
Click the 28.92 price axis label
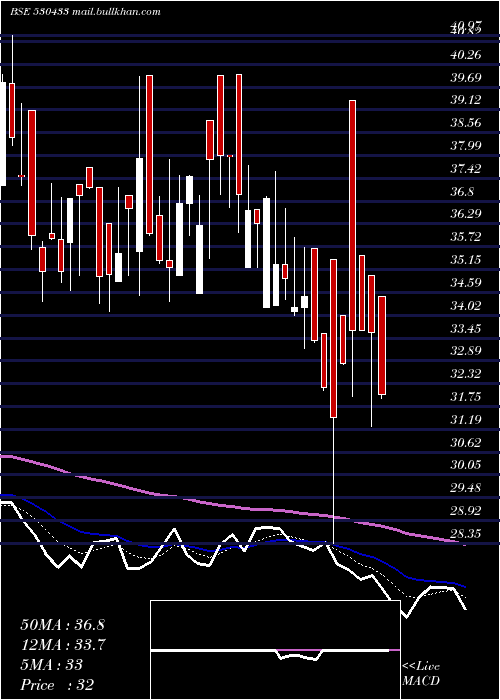tap(466, 511)
